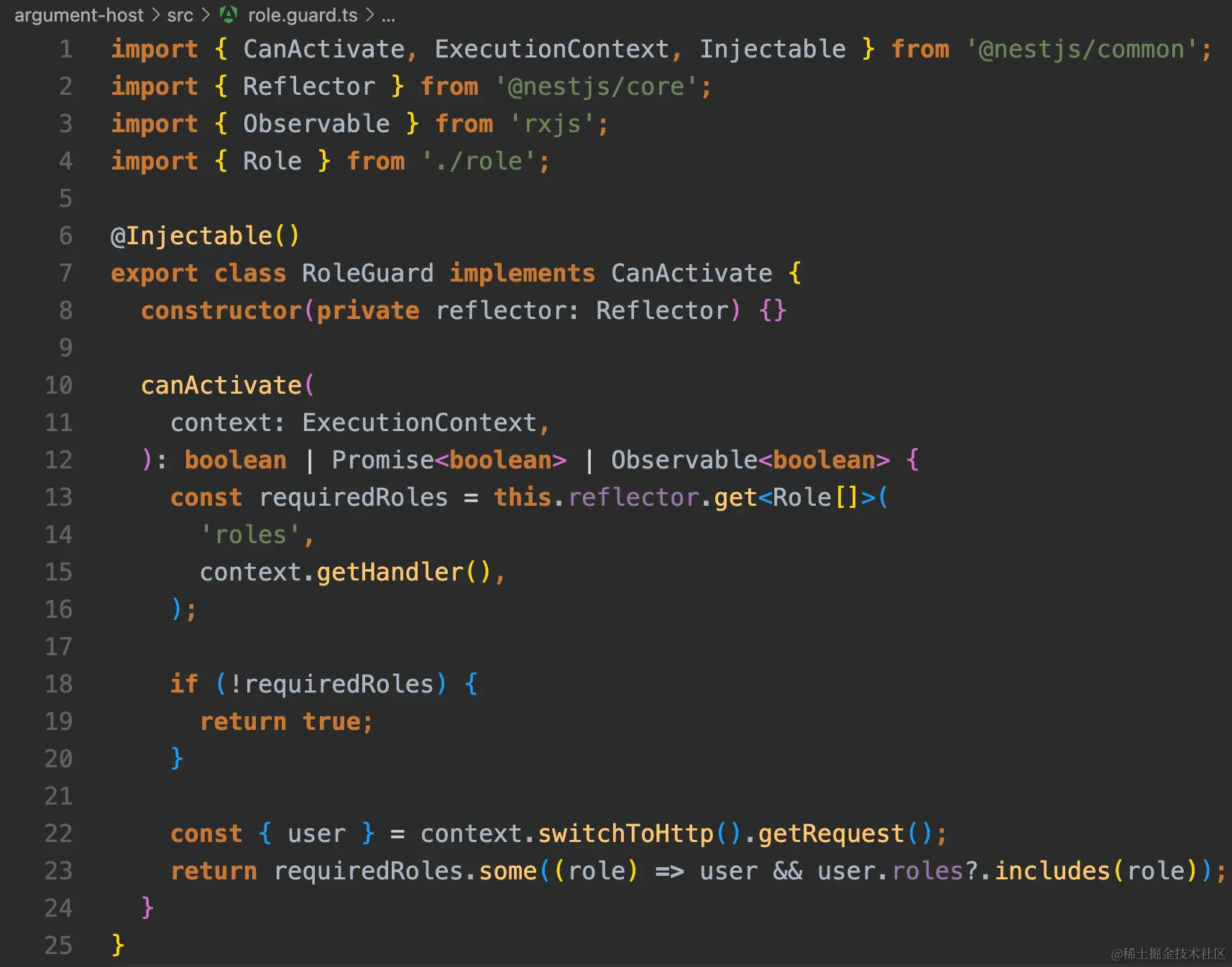Click Observable import on line 3
The image size is (1232, 967).
[x=316, y=124]
